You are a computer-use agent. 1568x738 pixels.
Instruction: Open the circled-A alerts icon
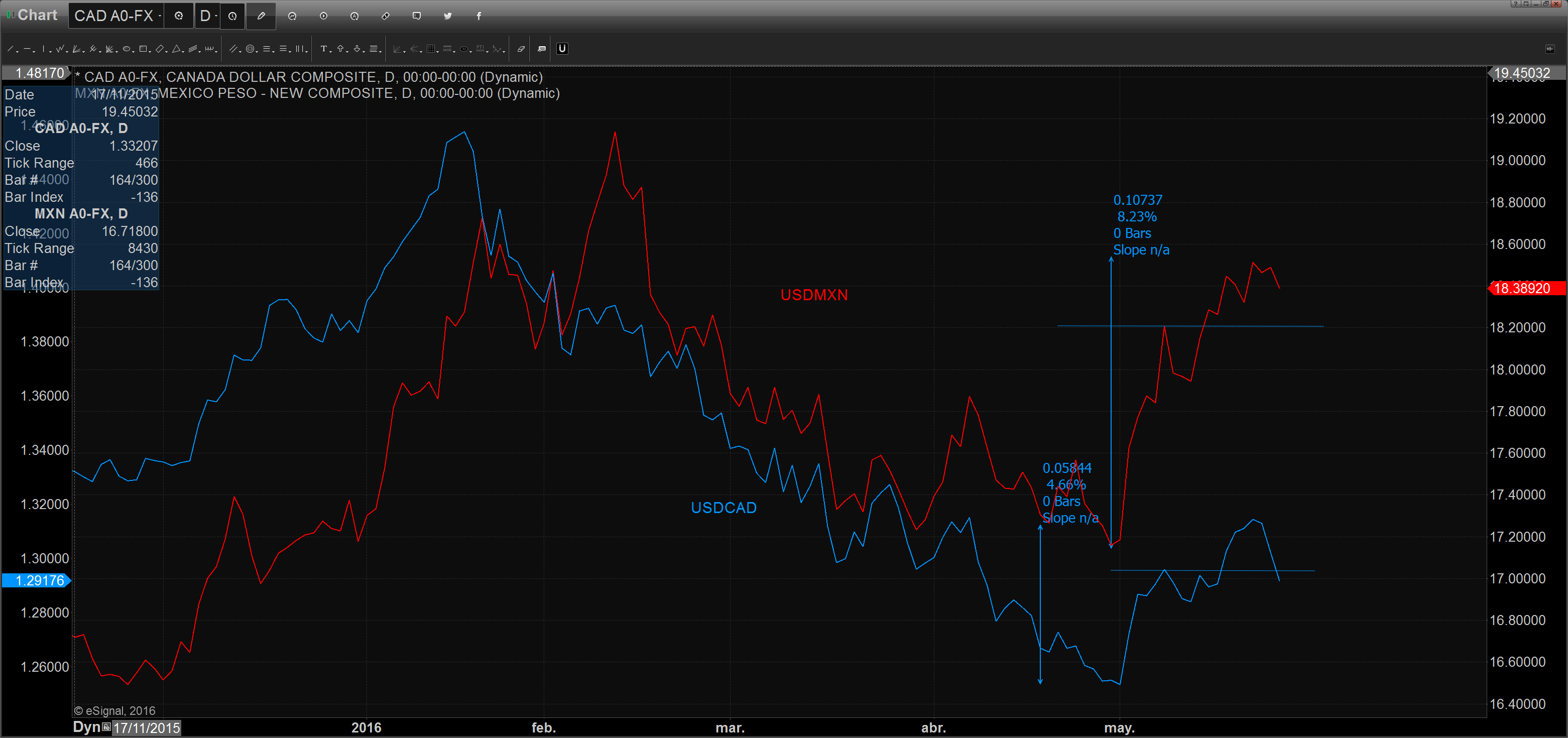tap(354, 16)
